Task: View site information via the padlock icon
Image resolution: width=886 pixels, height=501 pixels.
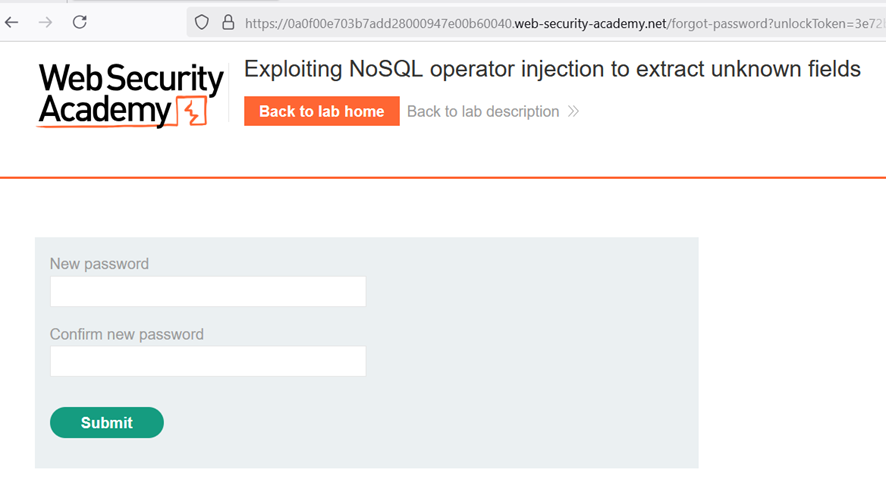Action: point(228,23)
